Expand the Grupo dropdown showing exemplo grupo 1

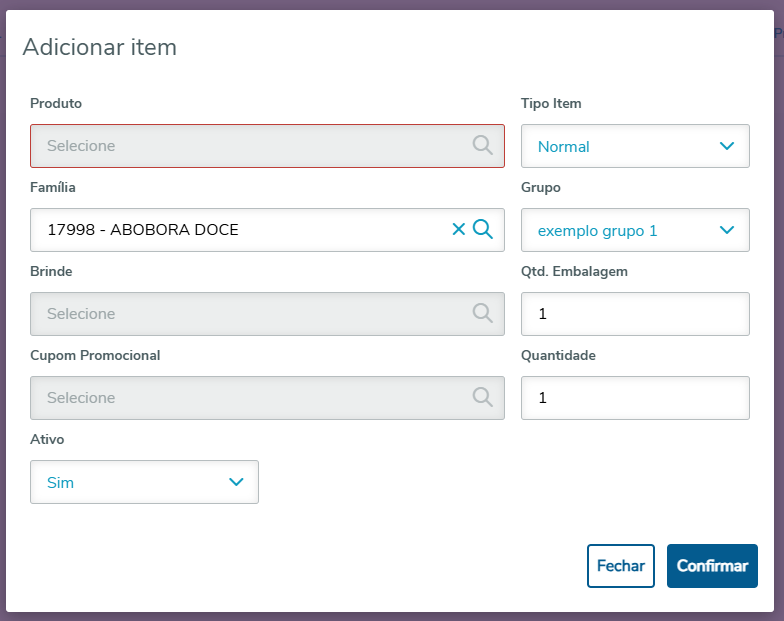620,230
